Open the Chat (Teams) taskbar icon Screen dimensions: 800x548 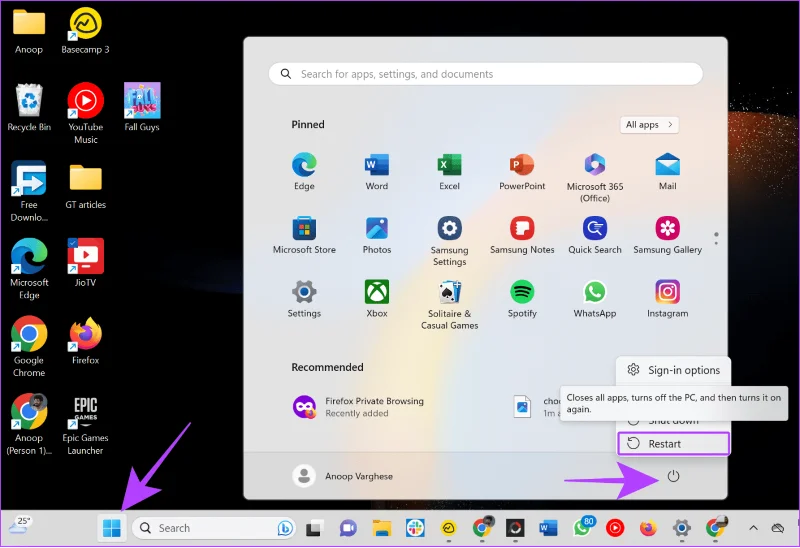click(x=348, y=528)
